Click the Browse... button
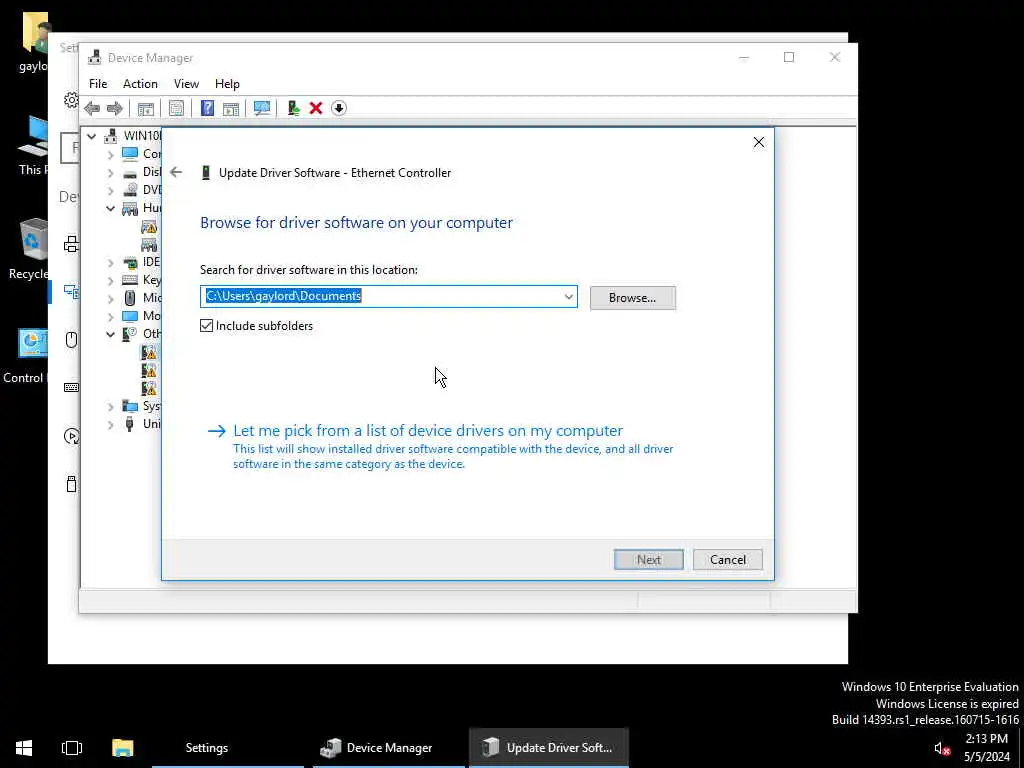 pos(632,298)
